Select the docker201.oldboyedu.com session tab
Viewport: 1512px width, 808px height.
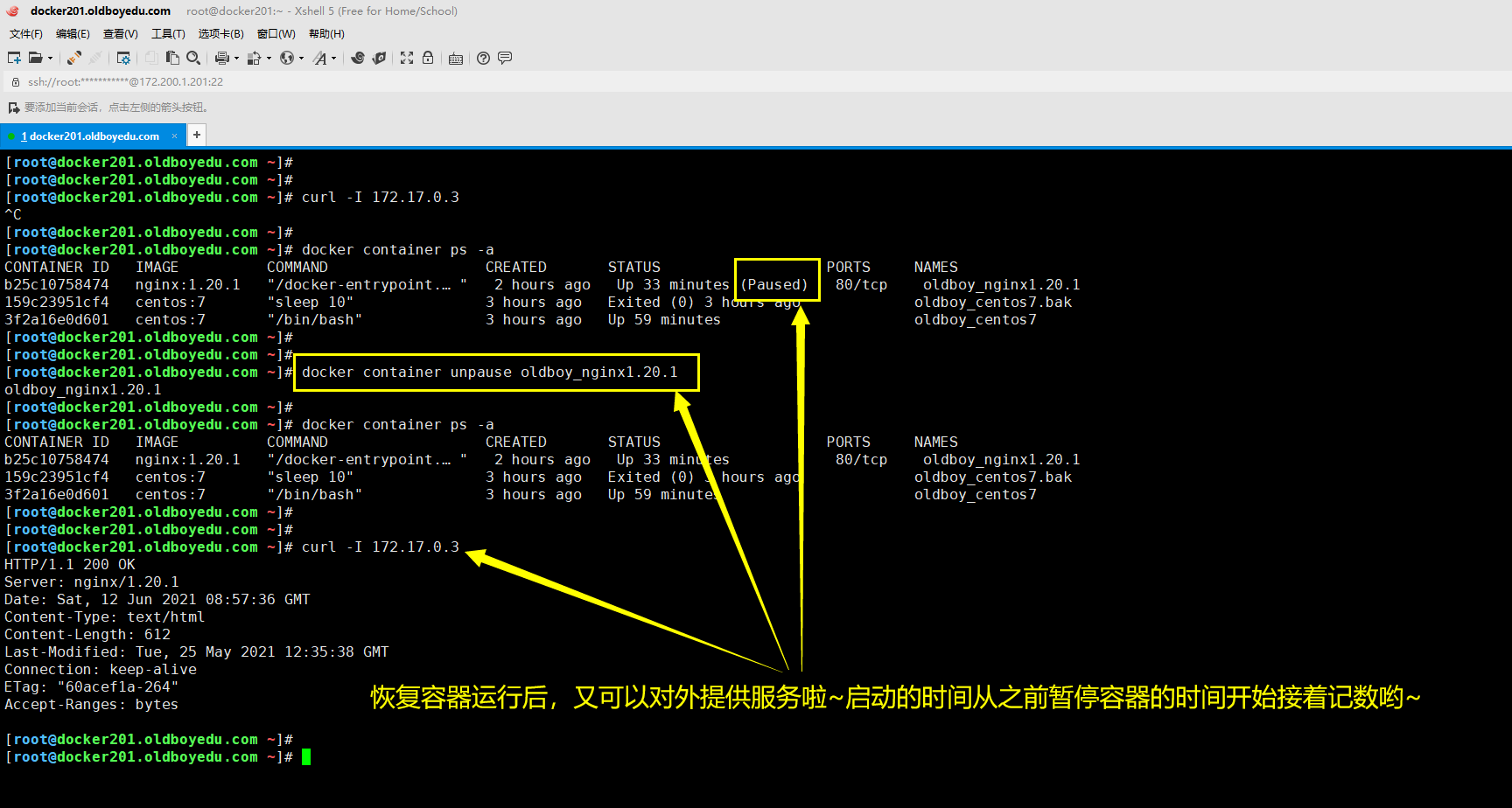[x=94, y=136]
